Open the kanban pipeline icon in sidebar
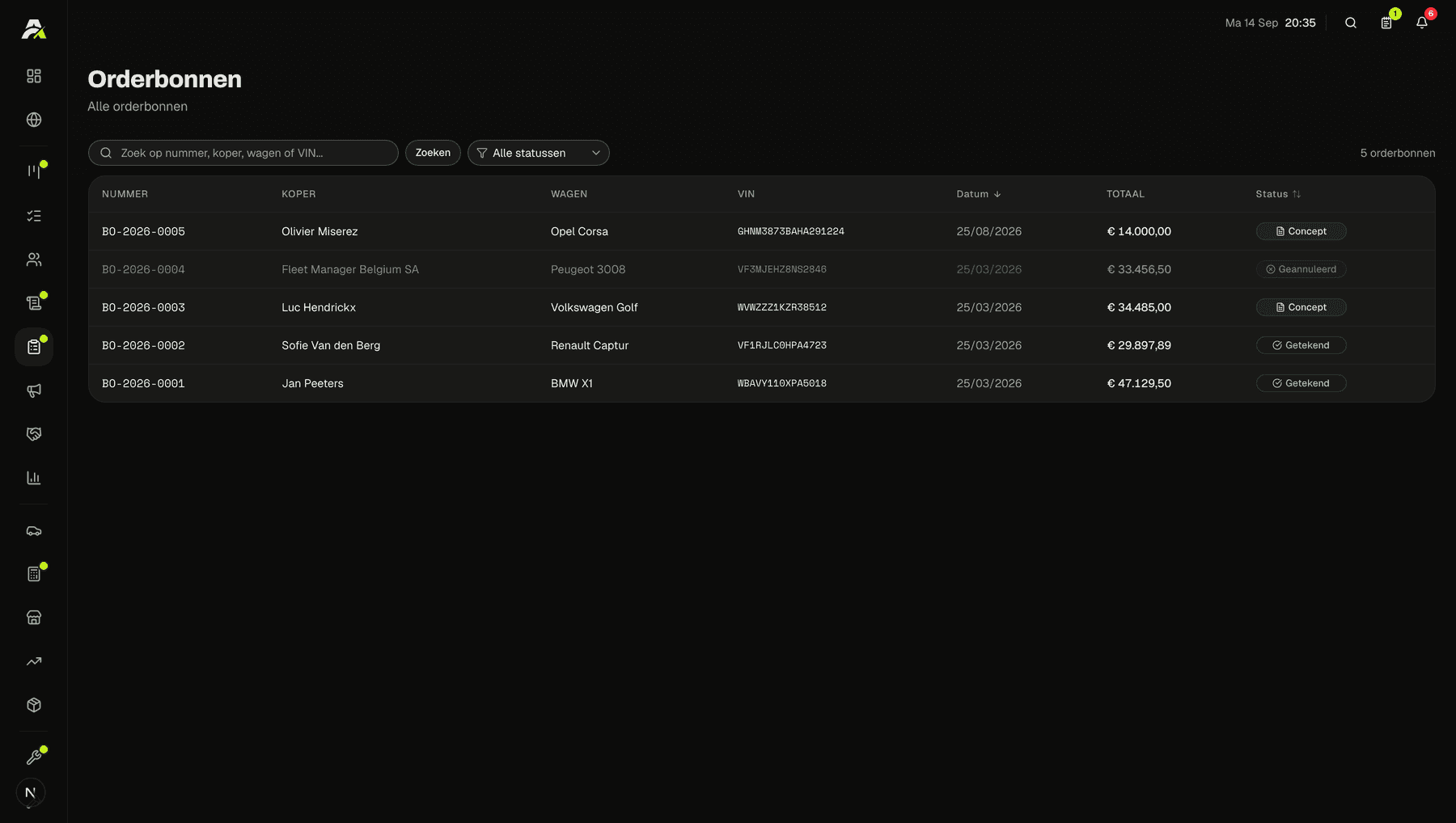 point(34,171)
